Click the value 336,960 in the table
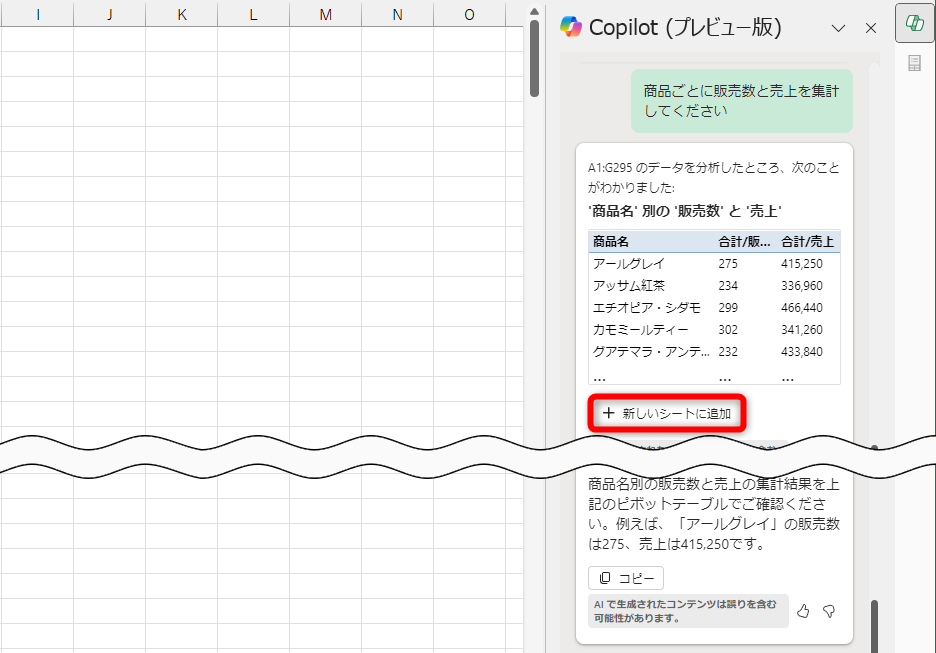 (x=802, y=285)
